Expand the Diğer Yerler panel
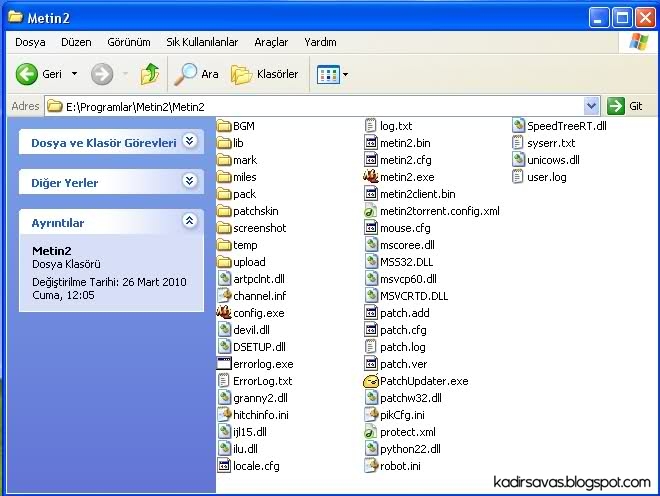660x496 pixels. [190, 181]
